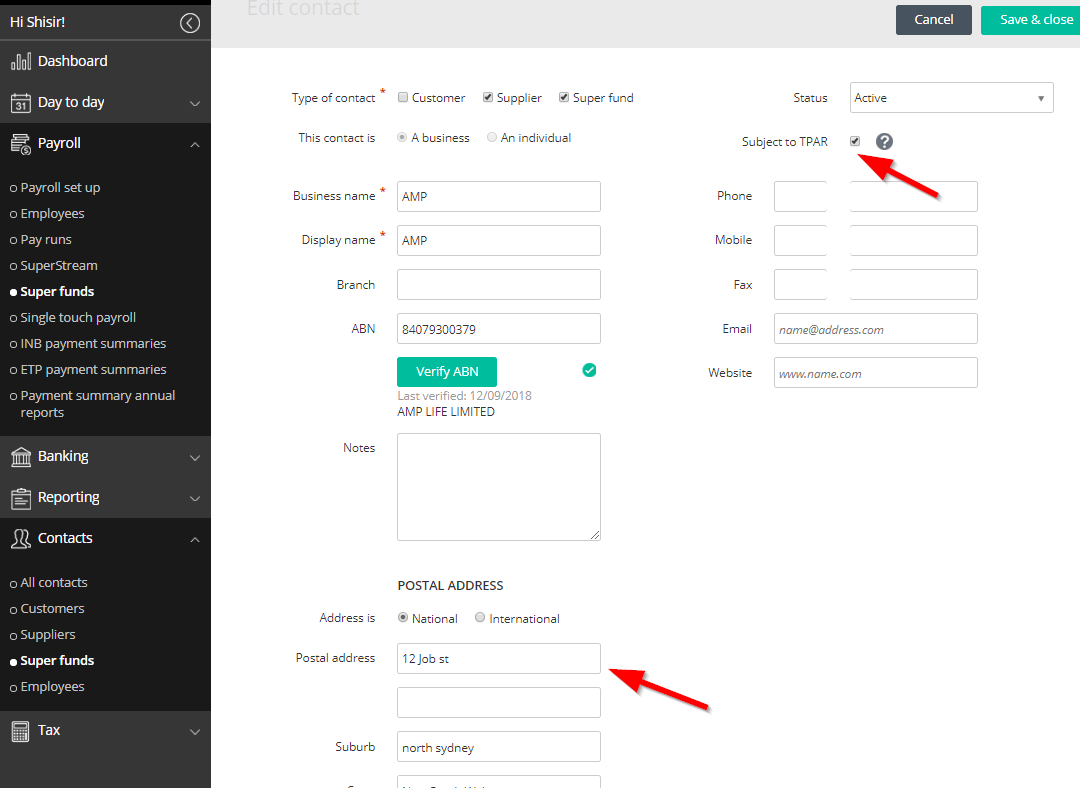Click the Reporting clipboard icon
The height and width of the screenshot is (788, 1080).
pos(21,498)
